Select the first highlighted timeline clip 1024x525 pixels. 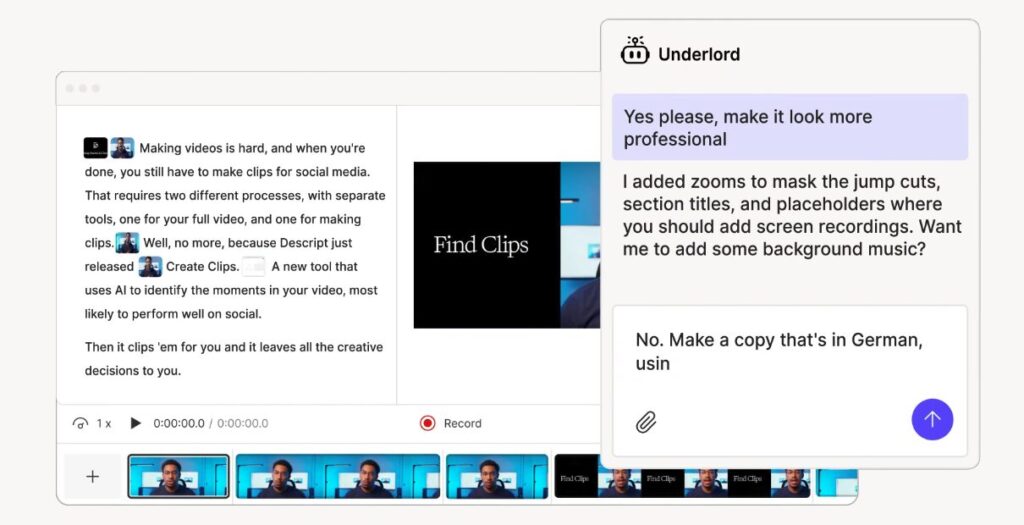[x=178, y=476]
